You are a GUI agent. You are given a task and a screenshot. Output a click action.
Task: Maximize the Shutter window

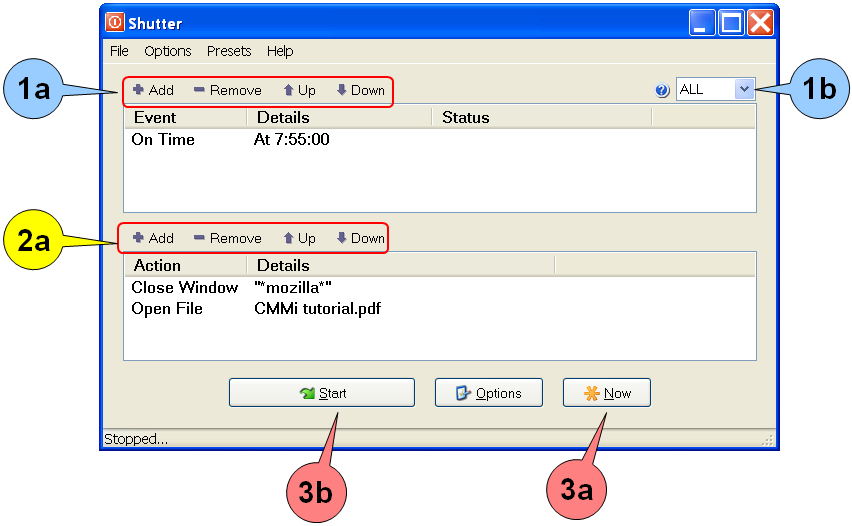[x=731, y=23]
